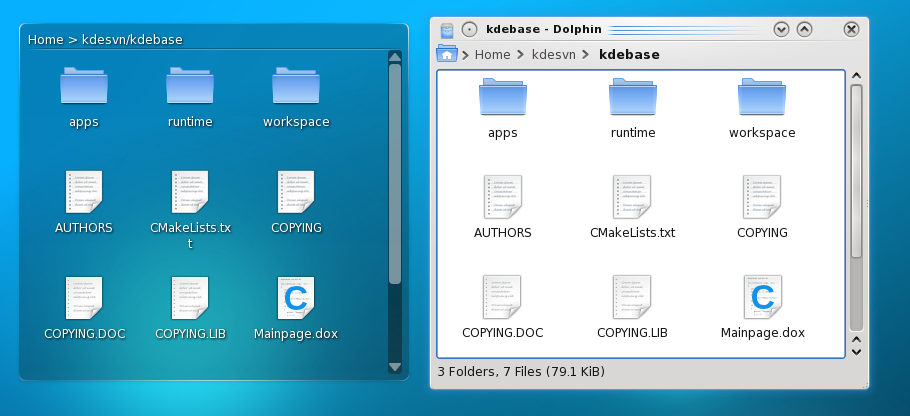Click folder widget scrollbar down arrow
The height and width of the screenshot is (416, 910).
click(x=394, y=369)
